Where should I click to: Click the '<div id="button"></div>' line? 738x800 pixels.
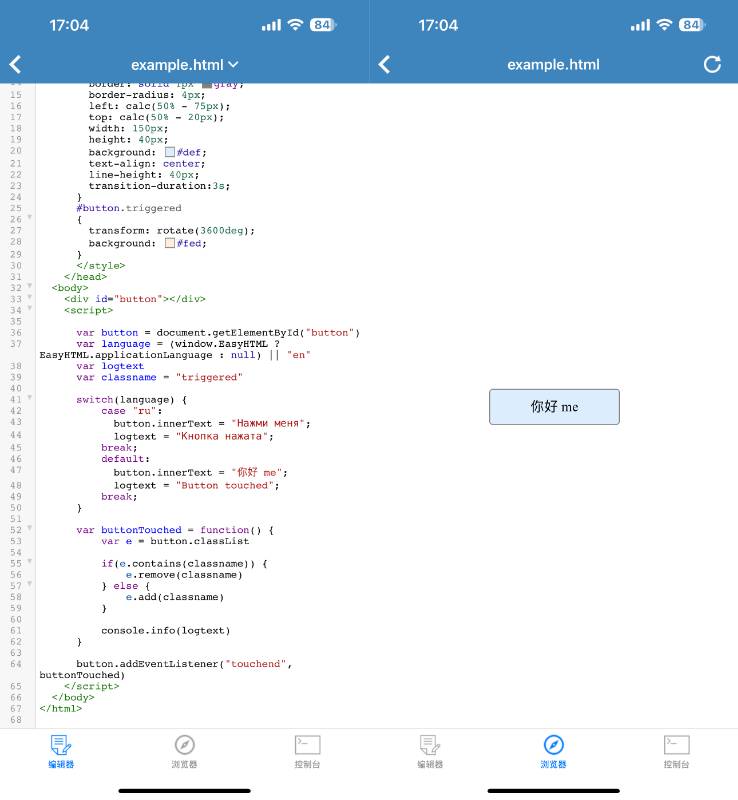135,299
